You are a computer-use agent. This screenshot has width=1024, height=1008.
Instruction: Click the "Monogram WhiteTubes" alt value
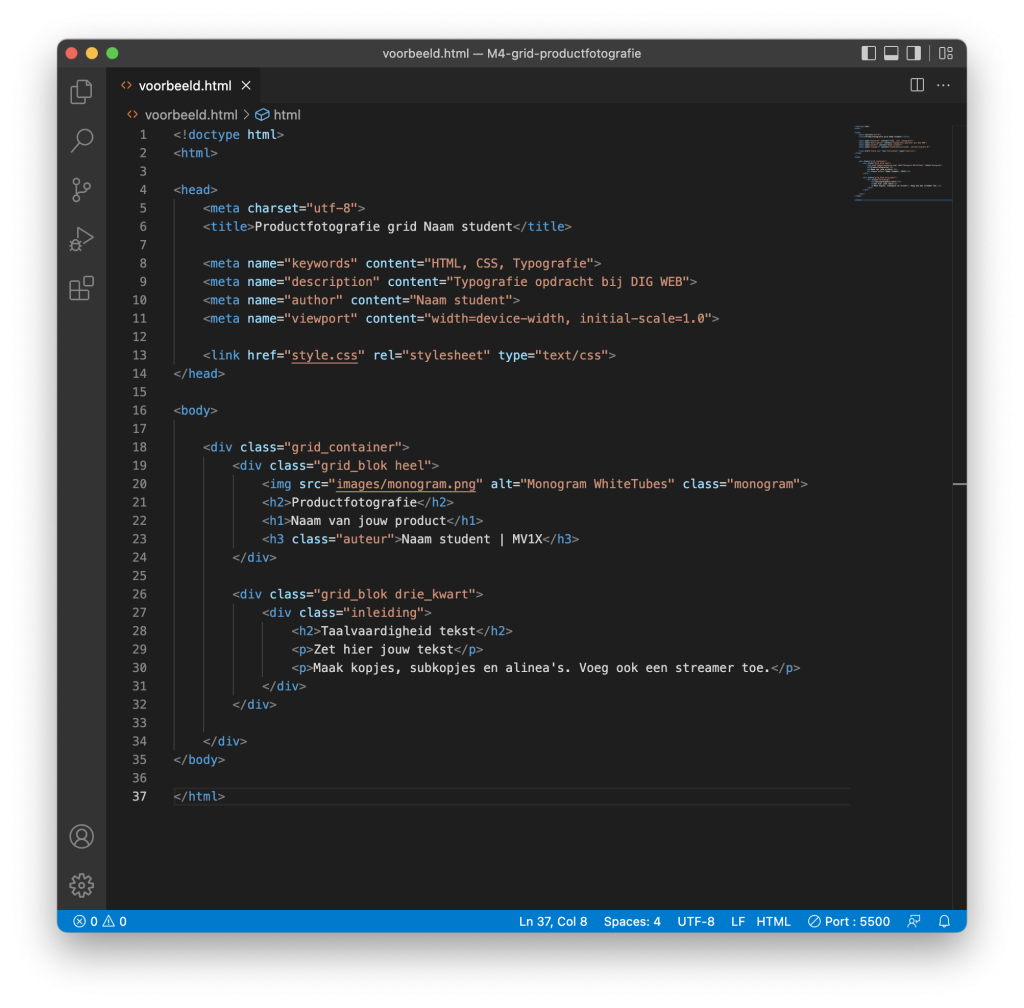(x=597, y=484)
